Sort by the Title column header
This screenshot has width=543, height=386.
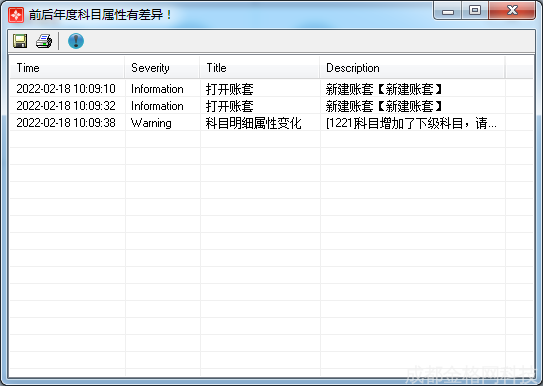tap(260, 68)
